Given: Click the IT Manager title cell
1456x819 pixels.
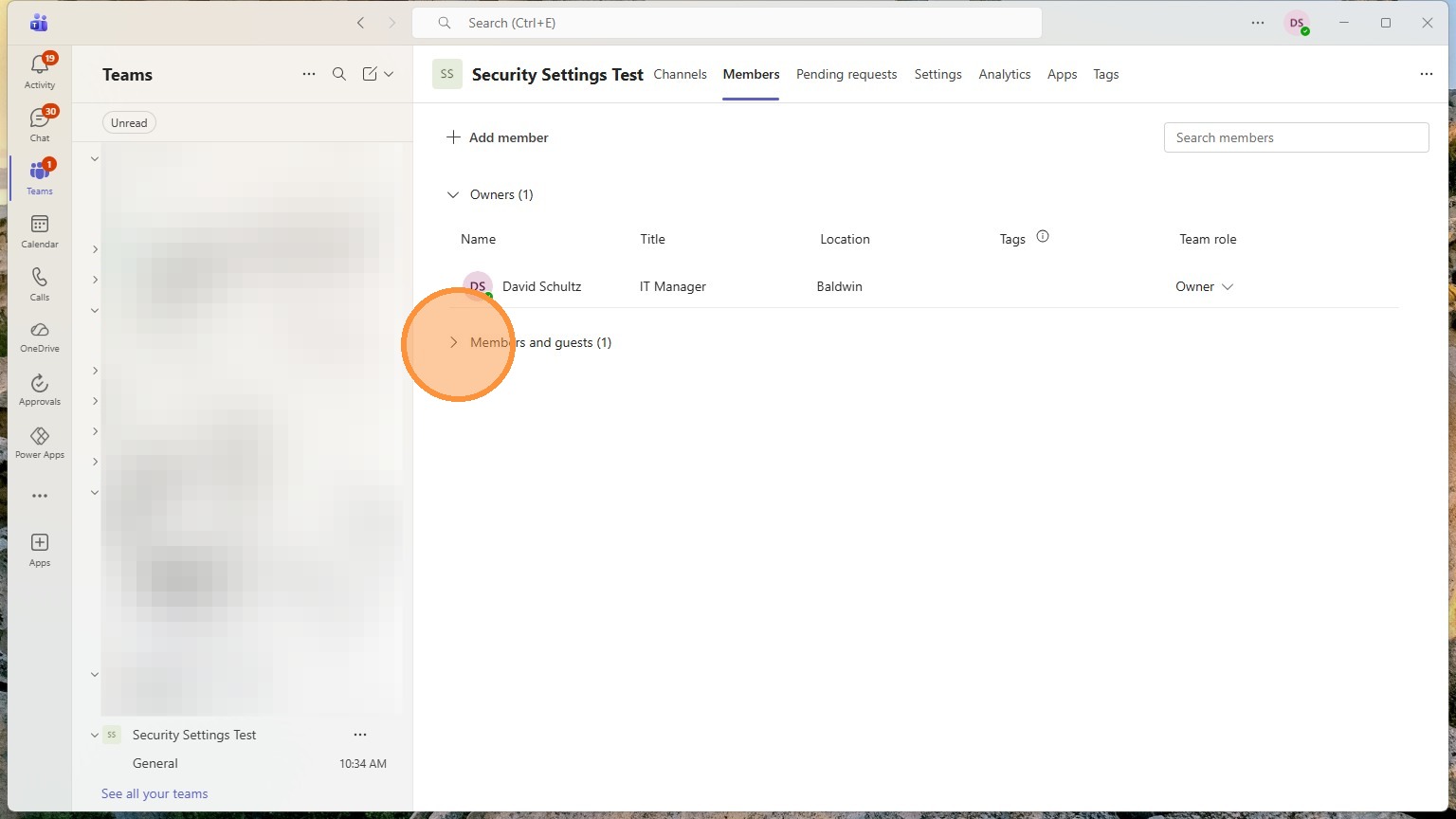Looking at the screenshot, I should (673, 286).
